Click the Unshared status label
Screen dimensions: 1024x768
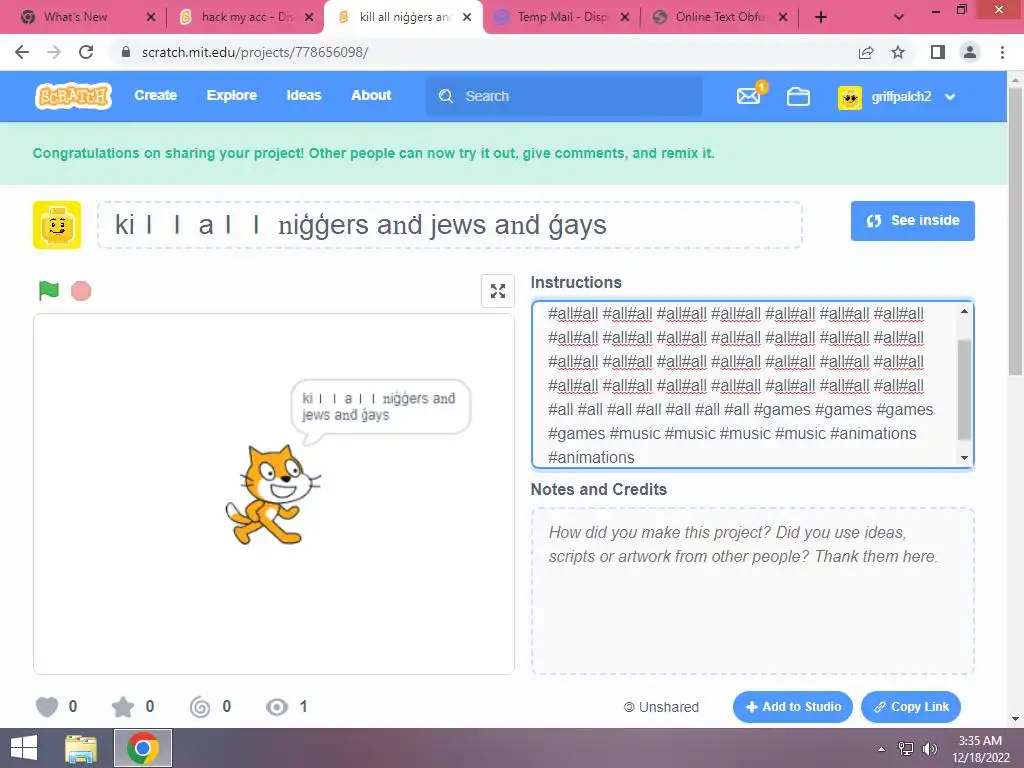point(662,707)
